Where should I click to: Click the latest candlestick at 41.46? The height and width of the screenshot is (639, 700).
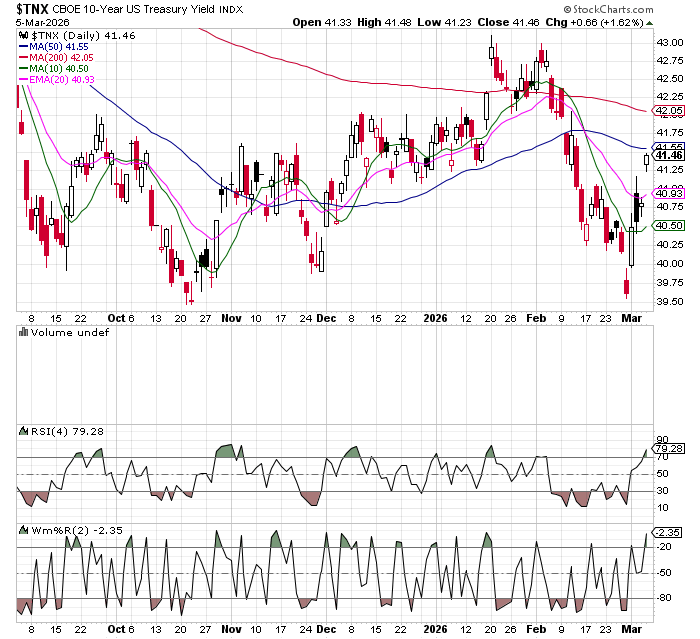(x=646, y=160)
